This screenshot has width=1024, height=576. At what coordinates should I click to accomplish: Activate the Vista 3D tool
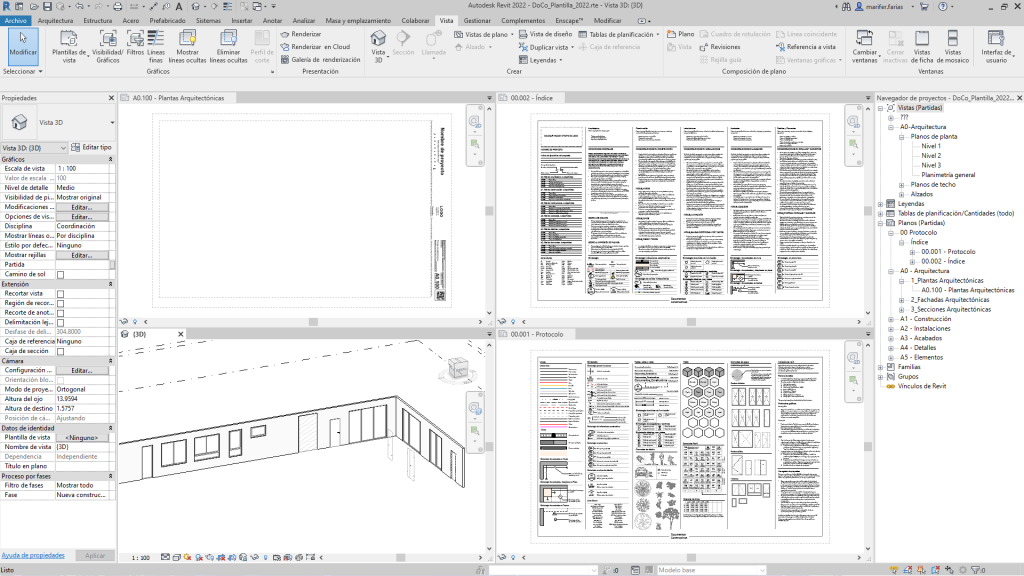point(378,44)
